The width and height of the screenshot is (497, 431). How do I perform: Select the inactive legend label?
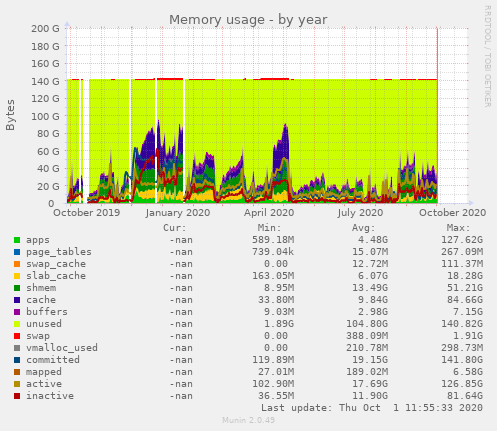point(50,396)
